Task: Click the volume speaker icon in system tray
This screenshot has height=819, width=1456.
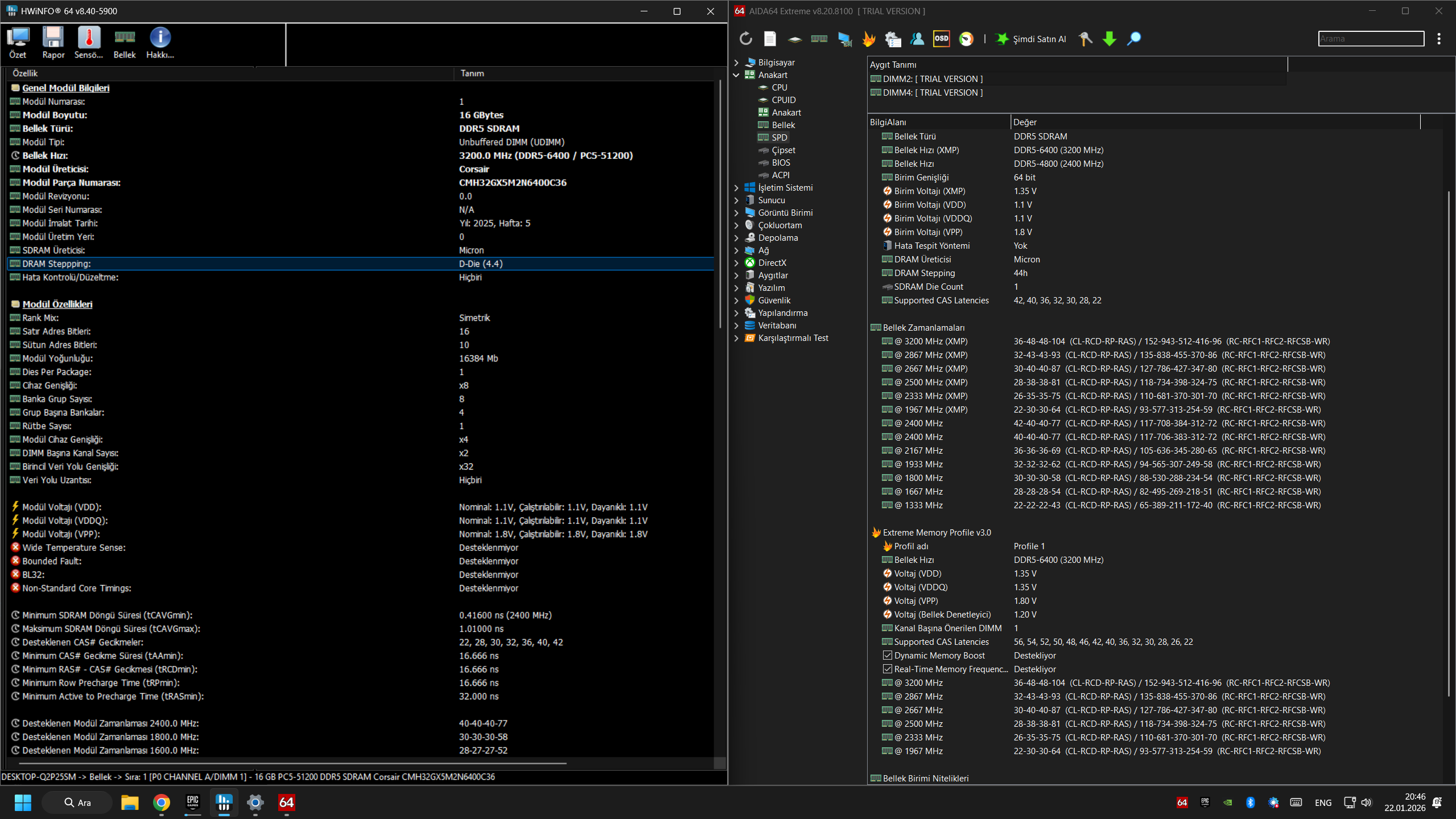Action: pos(1366,802)
